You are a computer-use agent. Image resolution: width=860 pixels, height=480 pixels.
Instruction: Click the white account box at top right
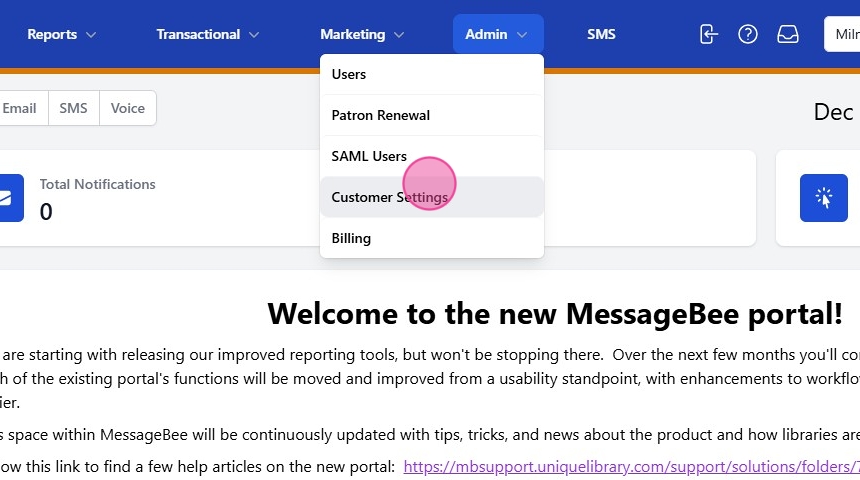842,34
